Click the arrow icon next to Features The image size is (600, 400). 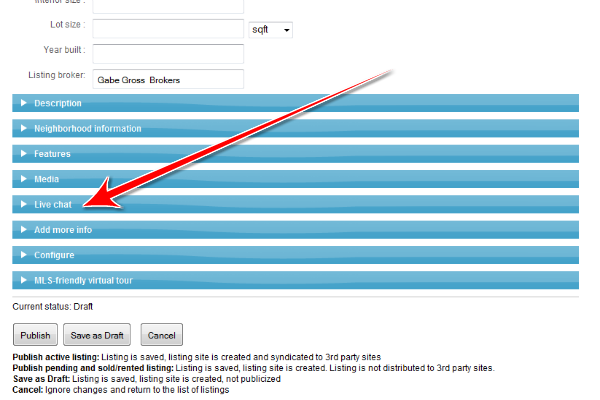coord(23,154)
